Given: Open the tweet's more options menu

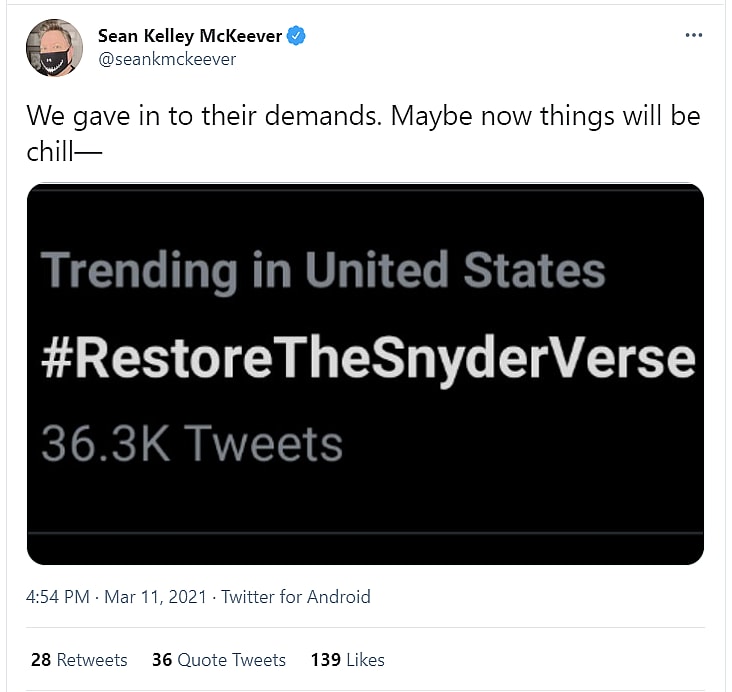Looking at the screenshot, I should point(693,35).
